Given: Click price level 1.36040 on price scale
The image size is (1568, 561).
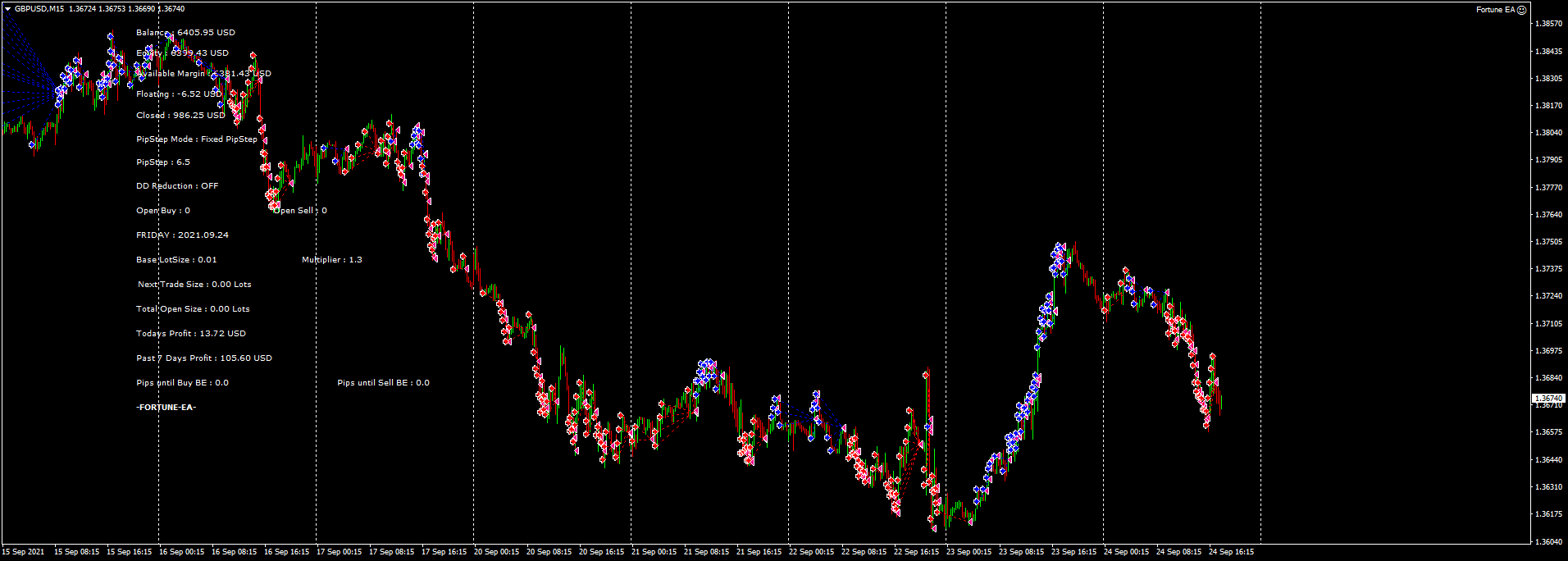Looking at the screenshot, I should [x=1548, y=542].
